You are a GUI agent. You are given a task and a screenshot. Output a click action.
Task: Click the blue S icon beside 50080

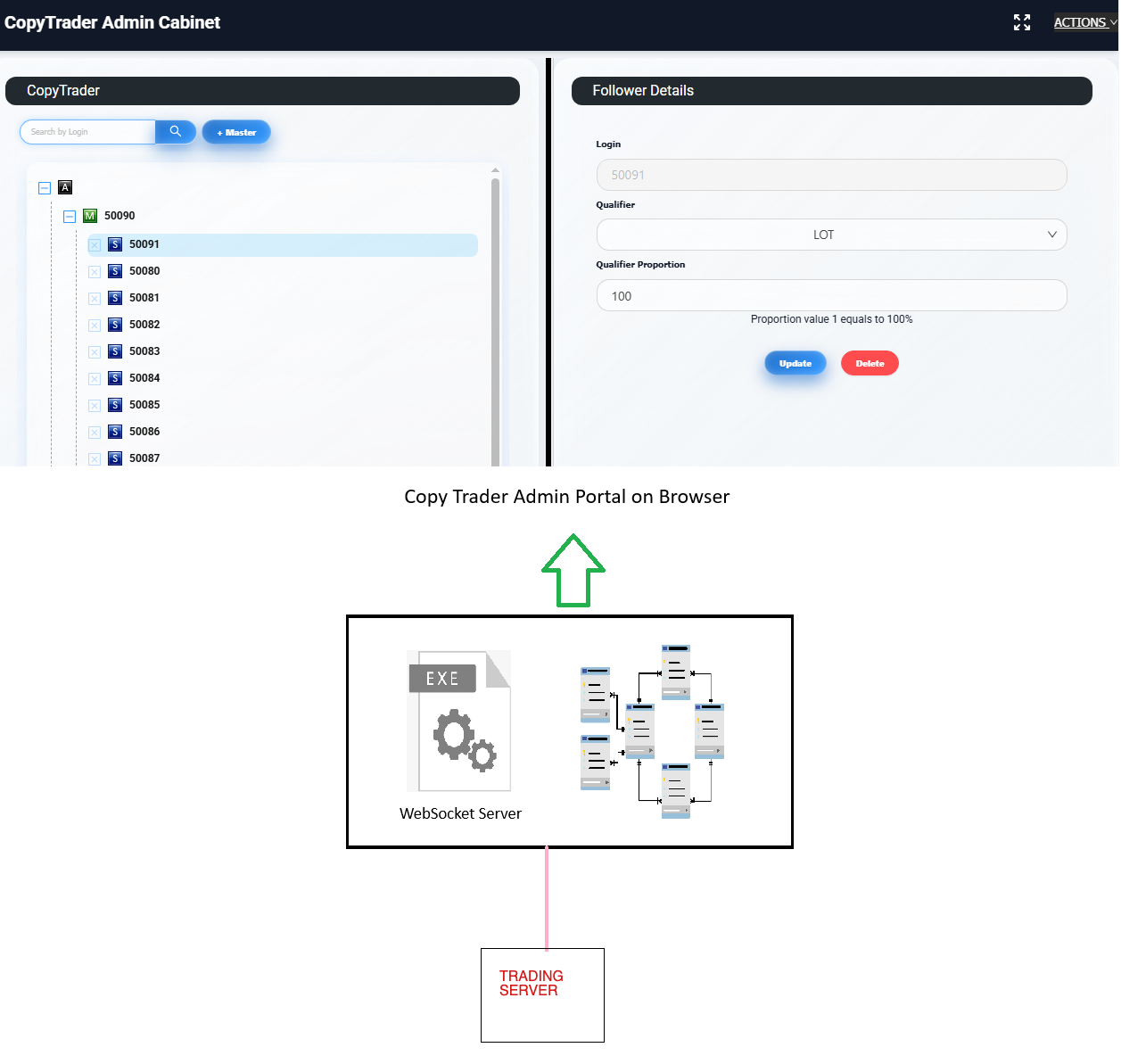pos(115,271)
